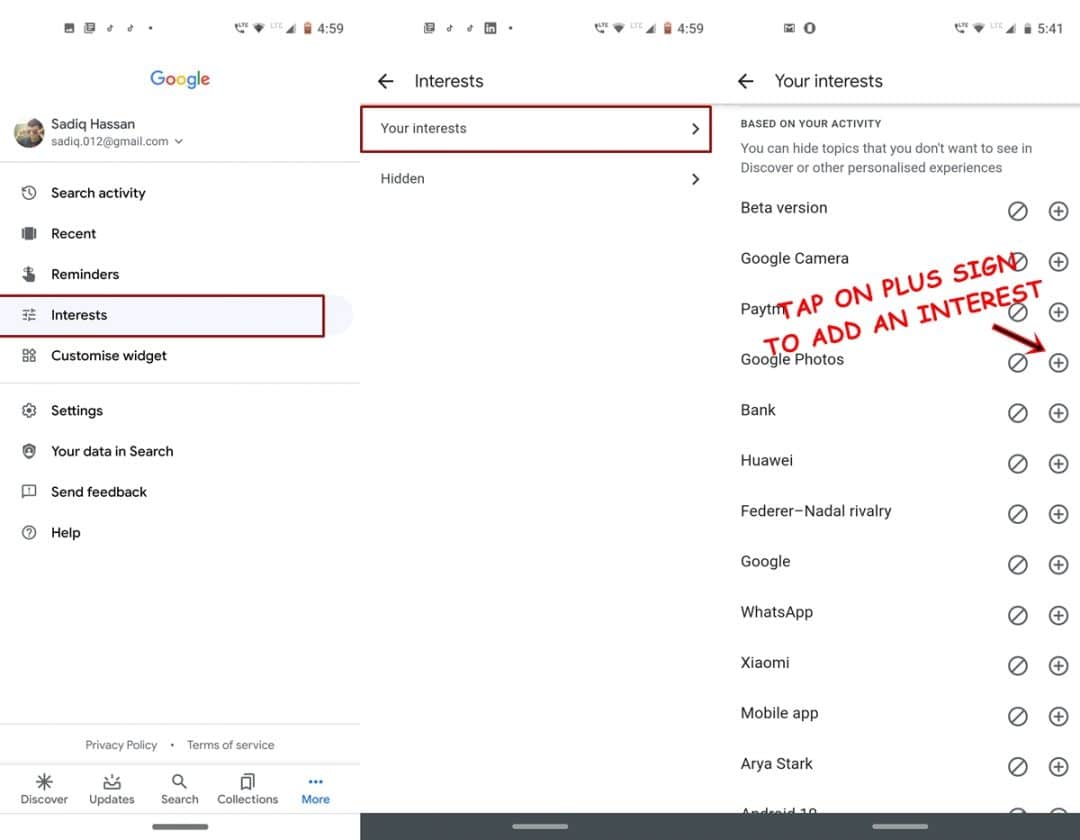Screen dimensions: 1080x840
Task: Expand the account switcher arrow beside email
Action: click(179, 141)
